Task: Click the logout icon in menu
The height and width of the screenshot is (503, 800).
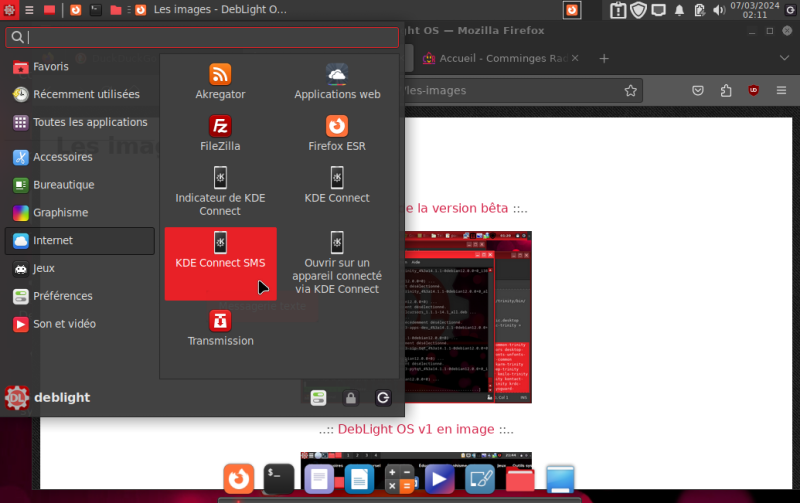Action: pyautogui.click(x=383, y=398)
